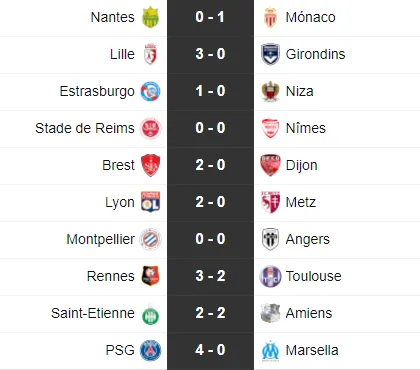Click the Toulouse purple crest

point(270,276)
